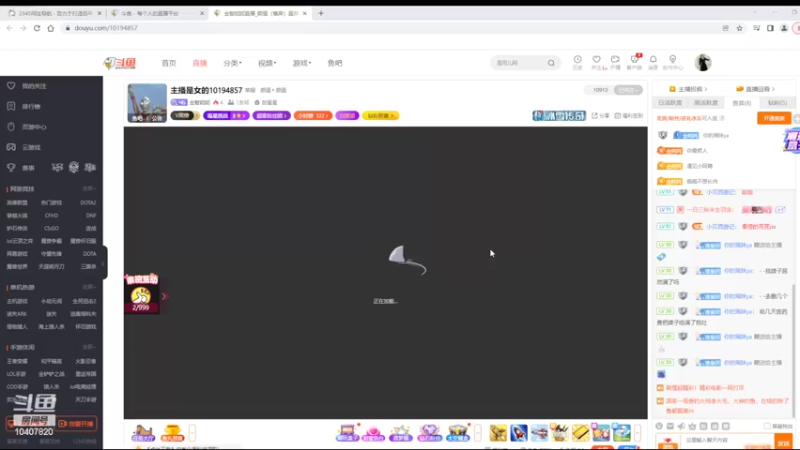This screenshot has height=450, width=800.
Task: Click the chat panel scrollbar
Action: click(793, 349)
